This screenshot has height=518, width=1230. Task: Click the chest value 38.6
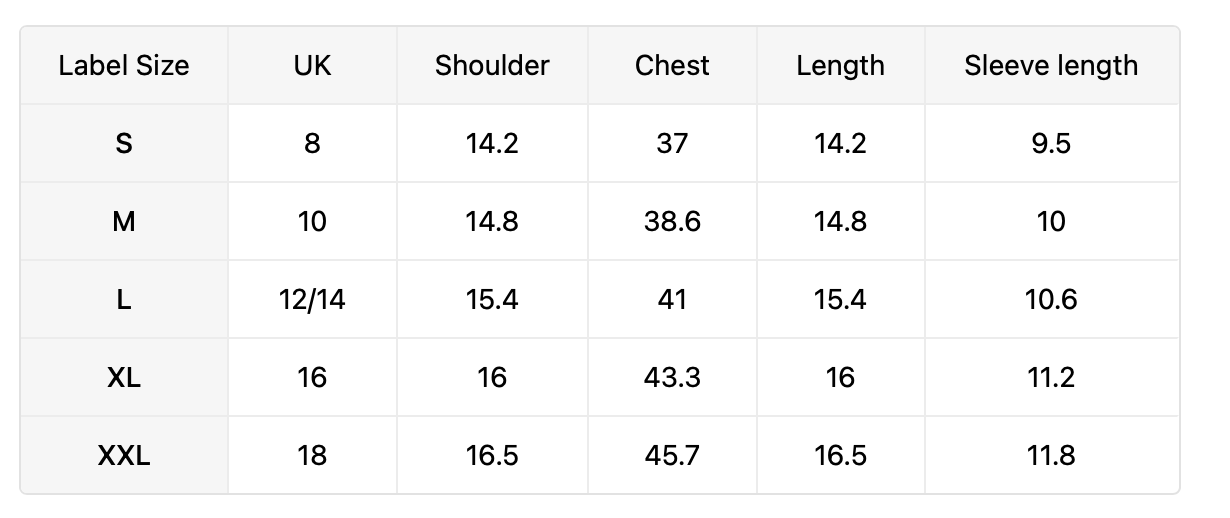[672, 222]
